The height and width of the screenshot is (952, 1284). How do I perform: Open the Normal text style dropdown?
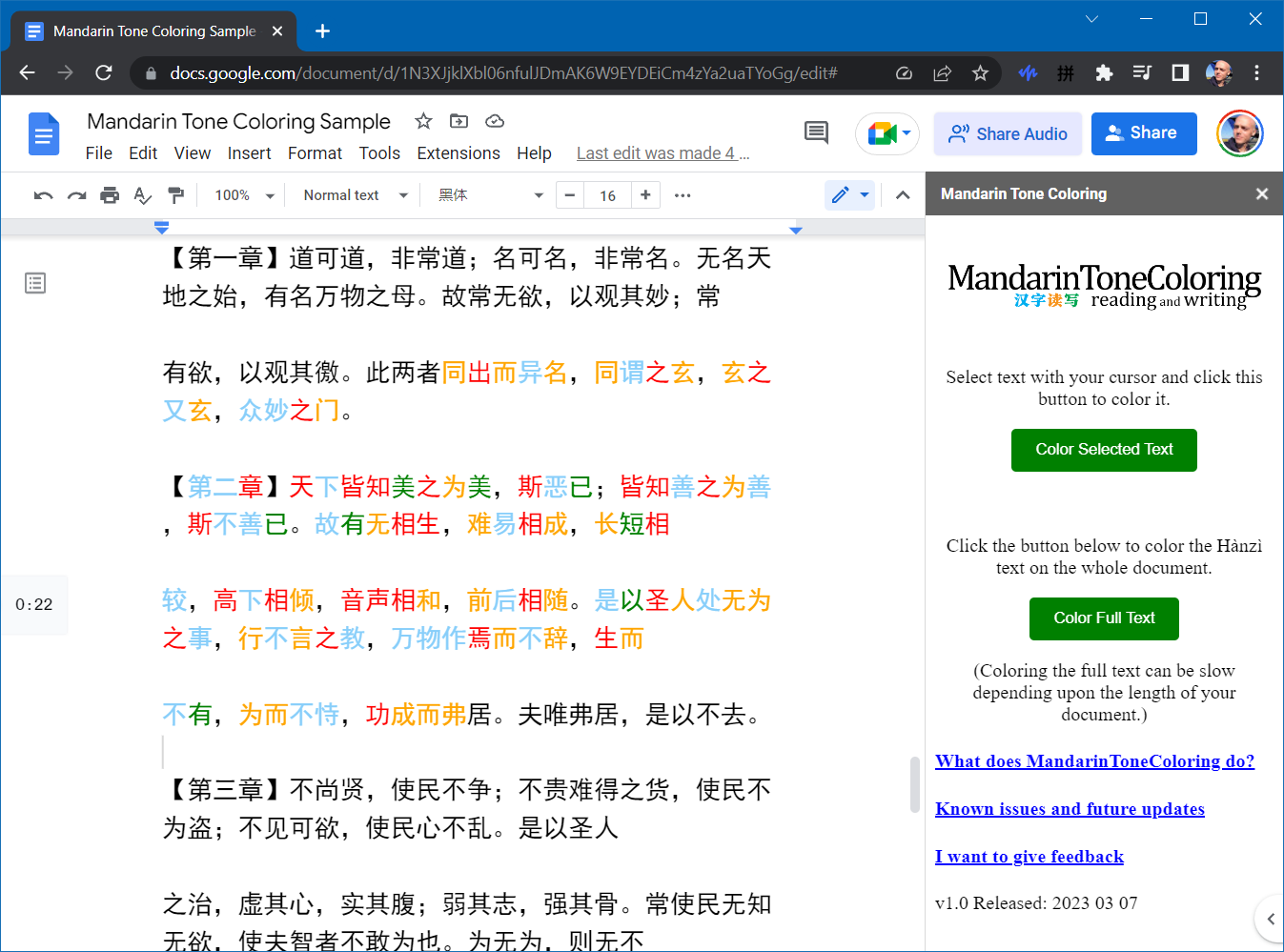[x=356, y=195]
